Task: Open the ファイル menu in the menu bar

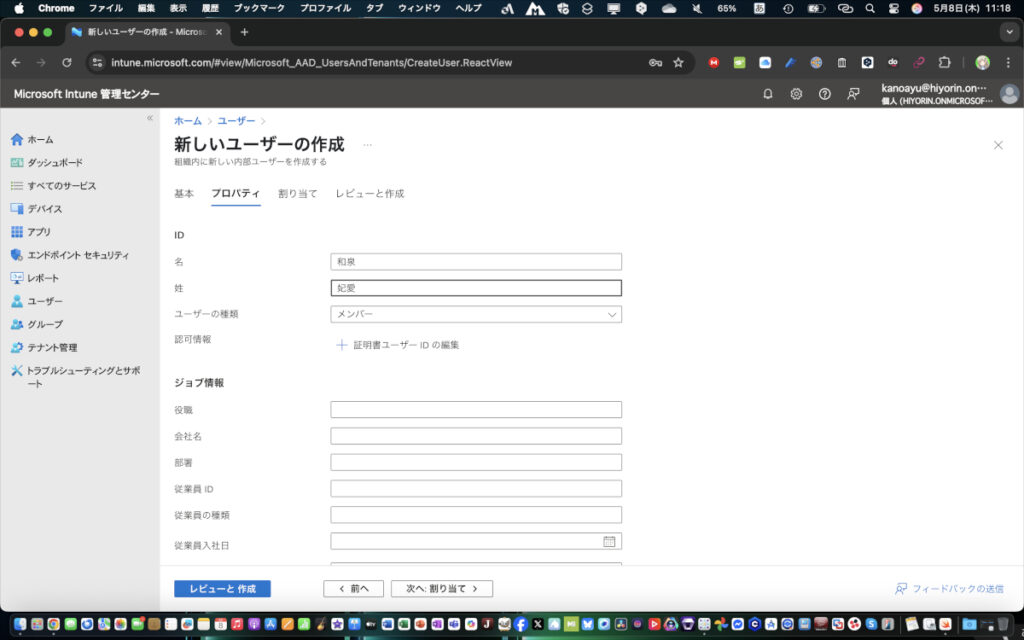Action: (x=106, y=8)
